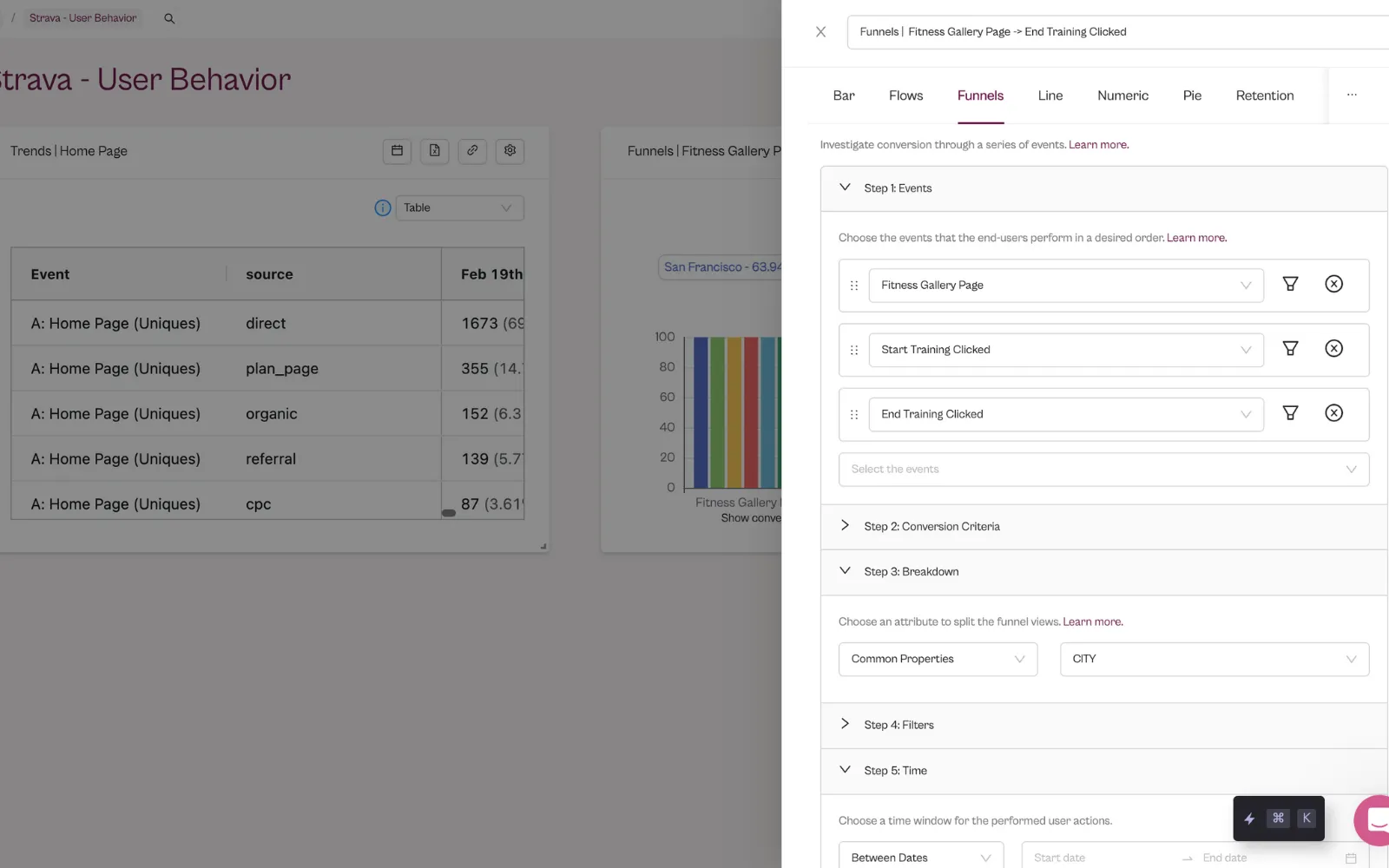The width and height of the screenshot is (1389, 868).
Task: Open the Intercom chat bubble
Action: click(x=1375, y=819)
